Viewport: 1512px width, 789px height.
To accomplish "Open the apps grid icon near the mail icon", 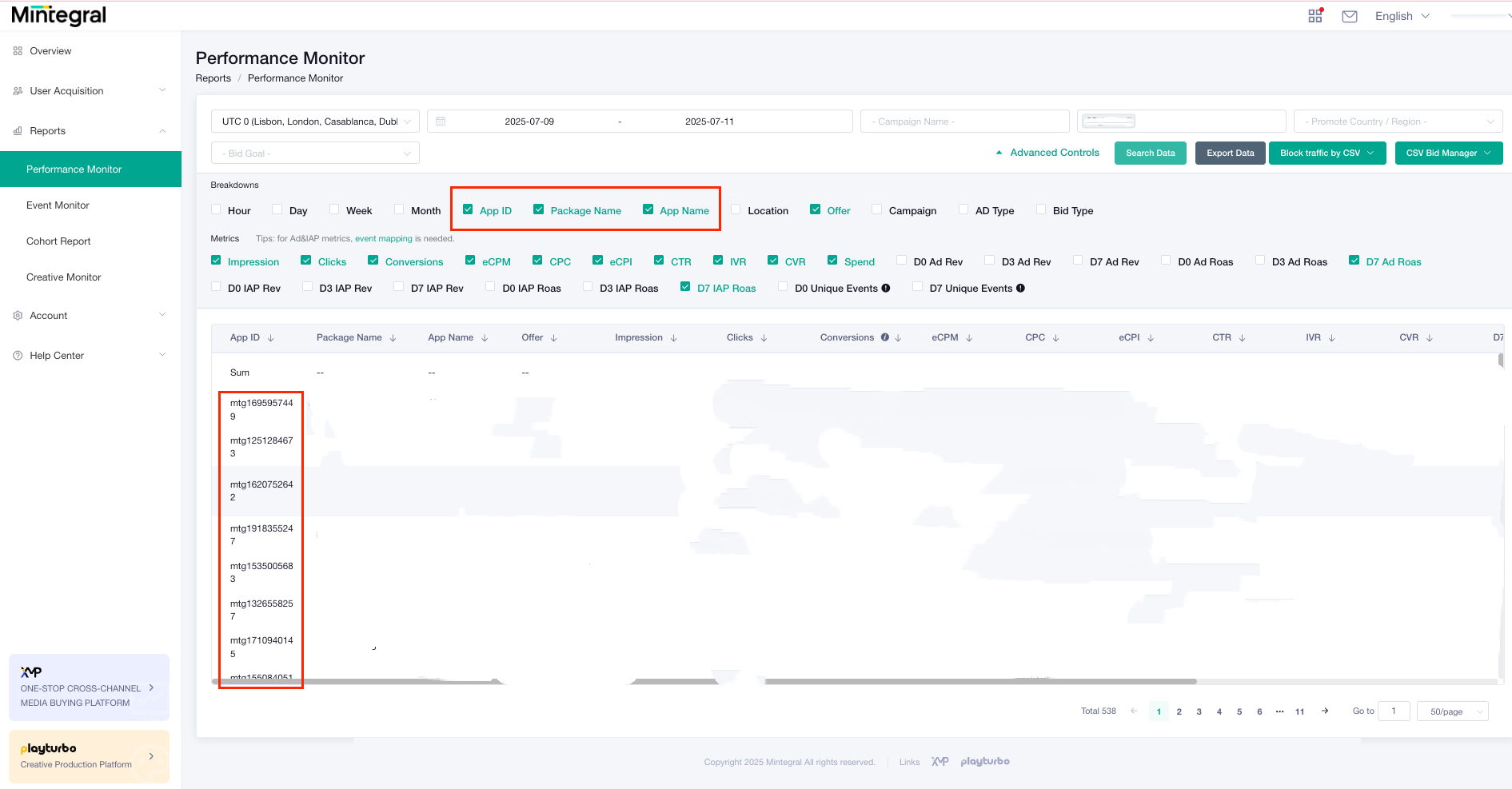I will [x=1315, y=15].
